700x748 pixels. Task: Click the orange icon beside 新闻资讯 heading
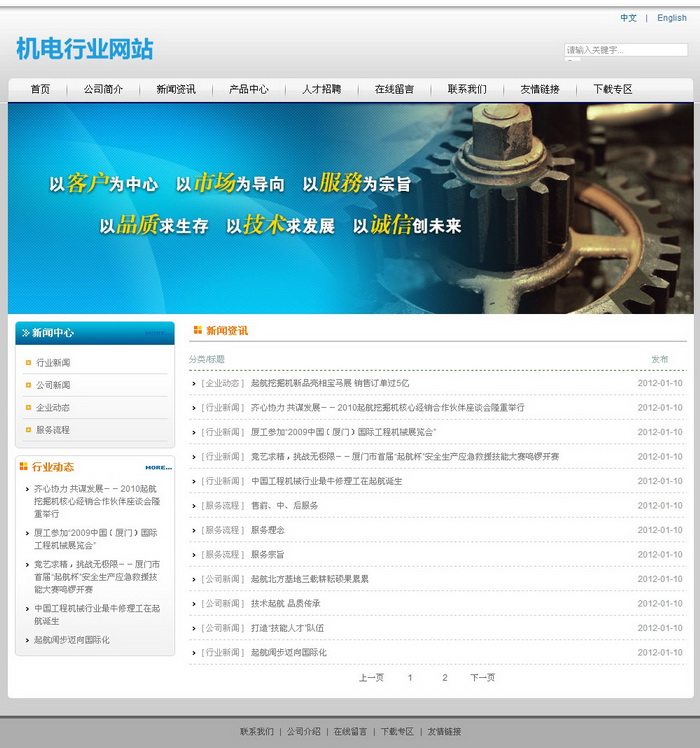pos(197,330)
